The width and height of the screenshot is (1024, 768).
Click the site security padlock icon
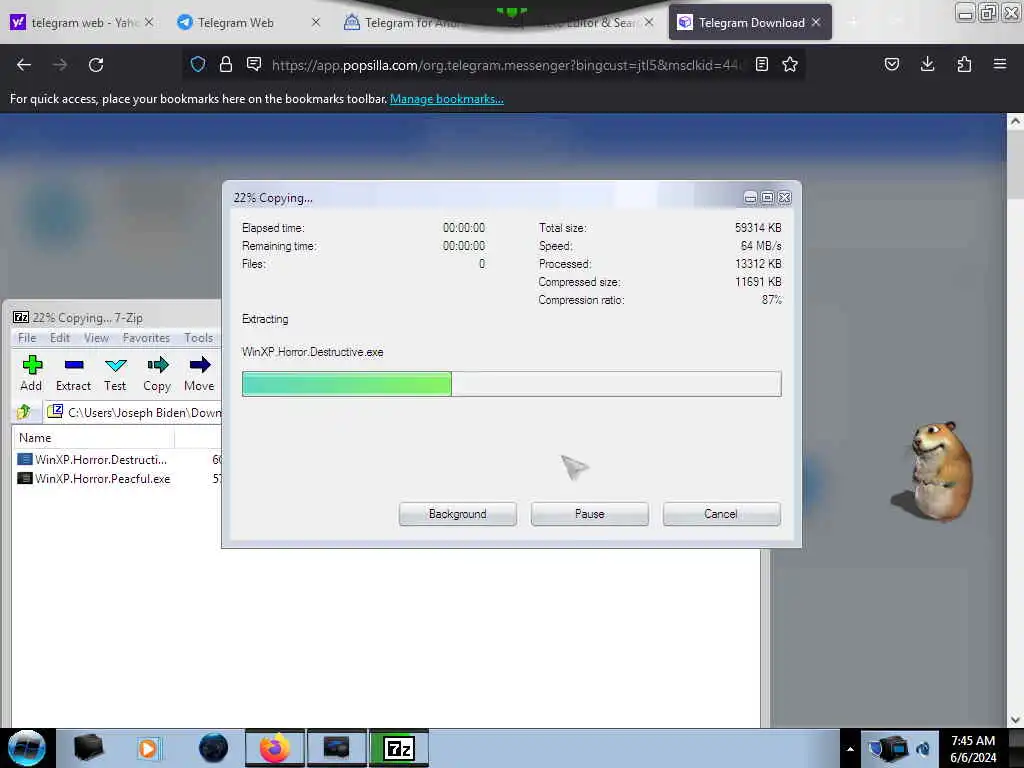226,64
